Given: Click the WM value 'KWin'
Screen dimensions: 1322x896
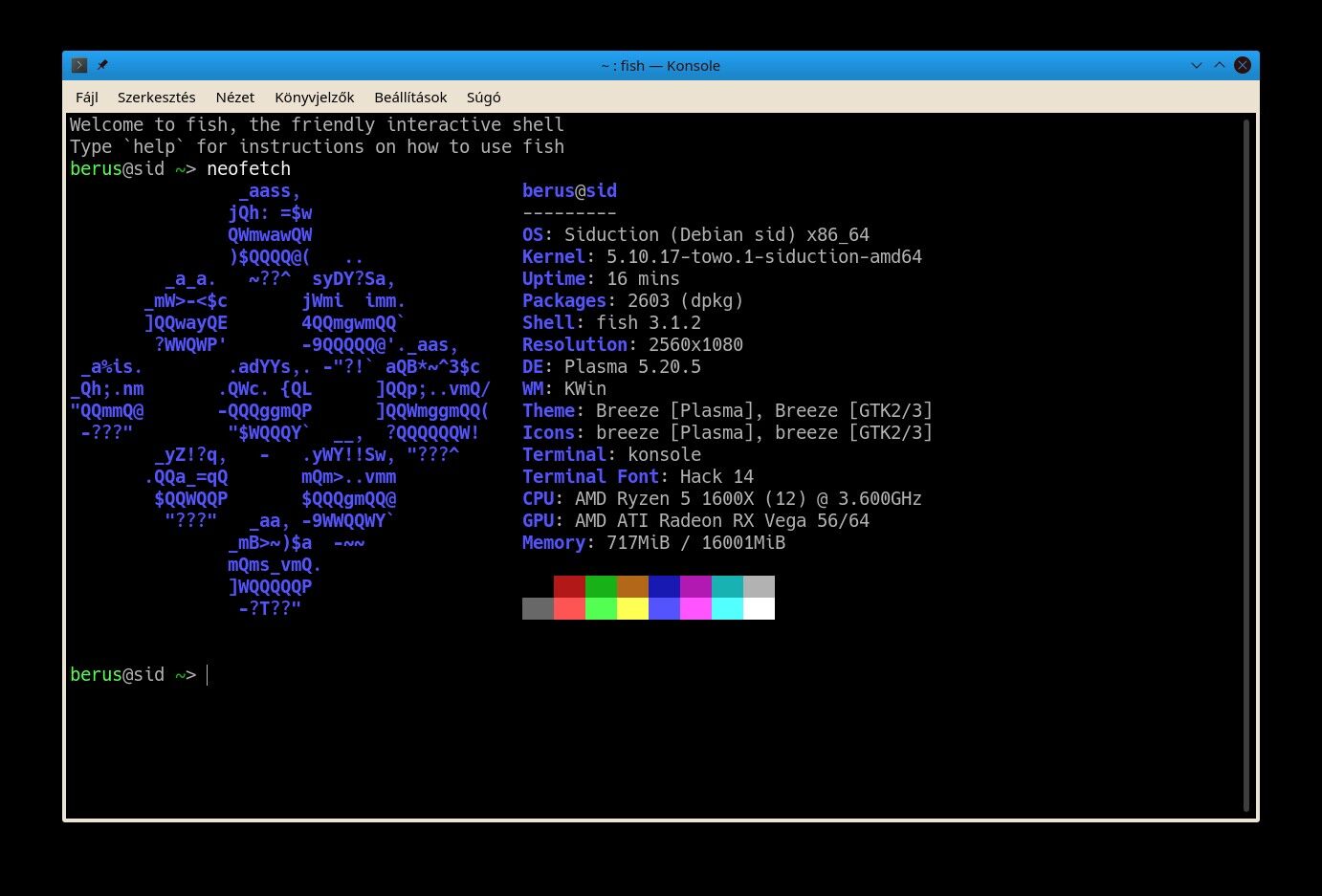Looking at the screenshot, I should pyautogui.click(x=585, y=388).
